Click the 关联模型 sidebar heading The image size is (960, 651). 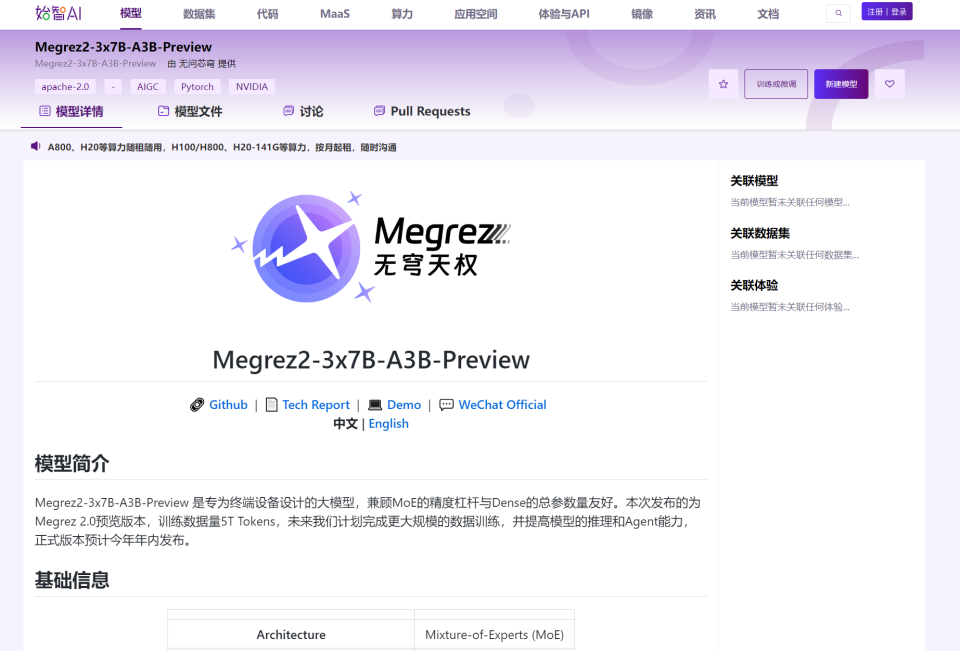point(754,181)
